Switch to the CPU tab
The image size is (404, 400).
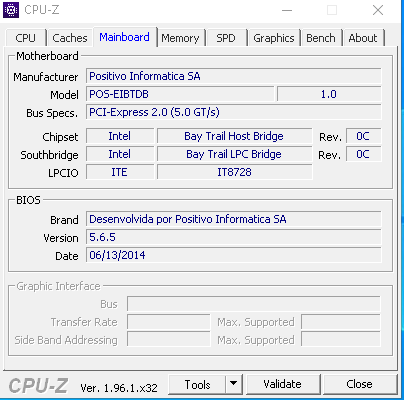25,38
